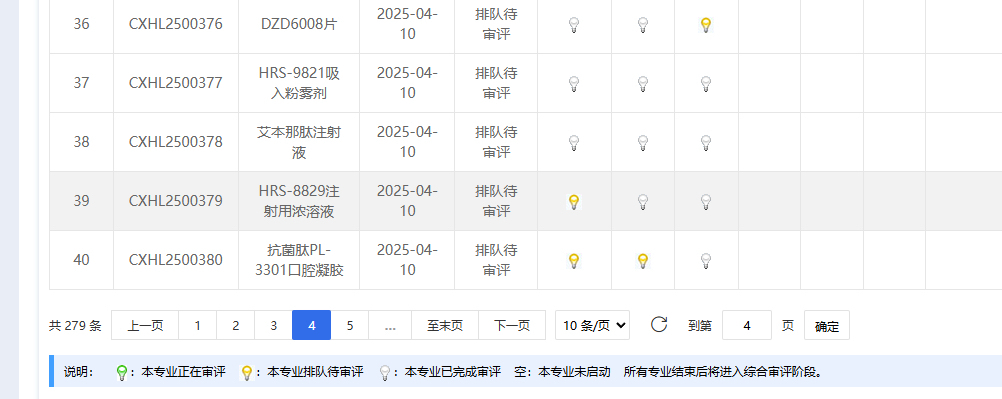This screenshot has width=1002, height=399.
Task: Click yellow bulb beside 本专业排队待审评 legend
Action: pos(247,373)
